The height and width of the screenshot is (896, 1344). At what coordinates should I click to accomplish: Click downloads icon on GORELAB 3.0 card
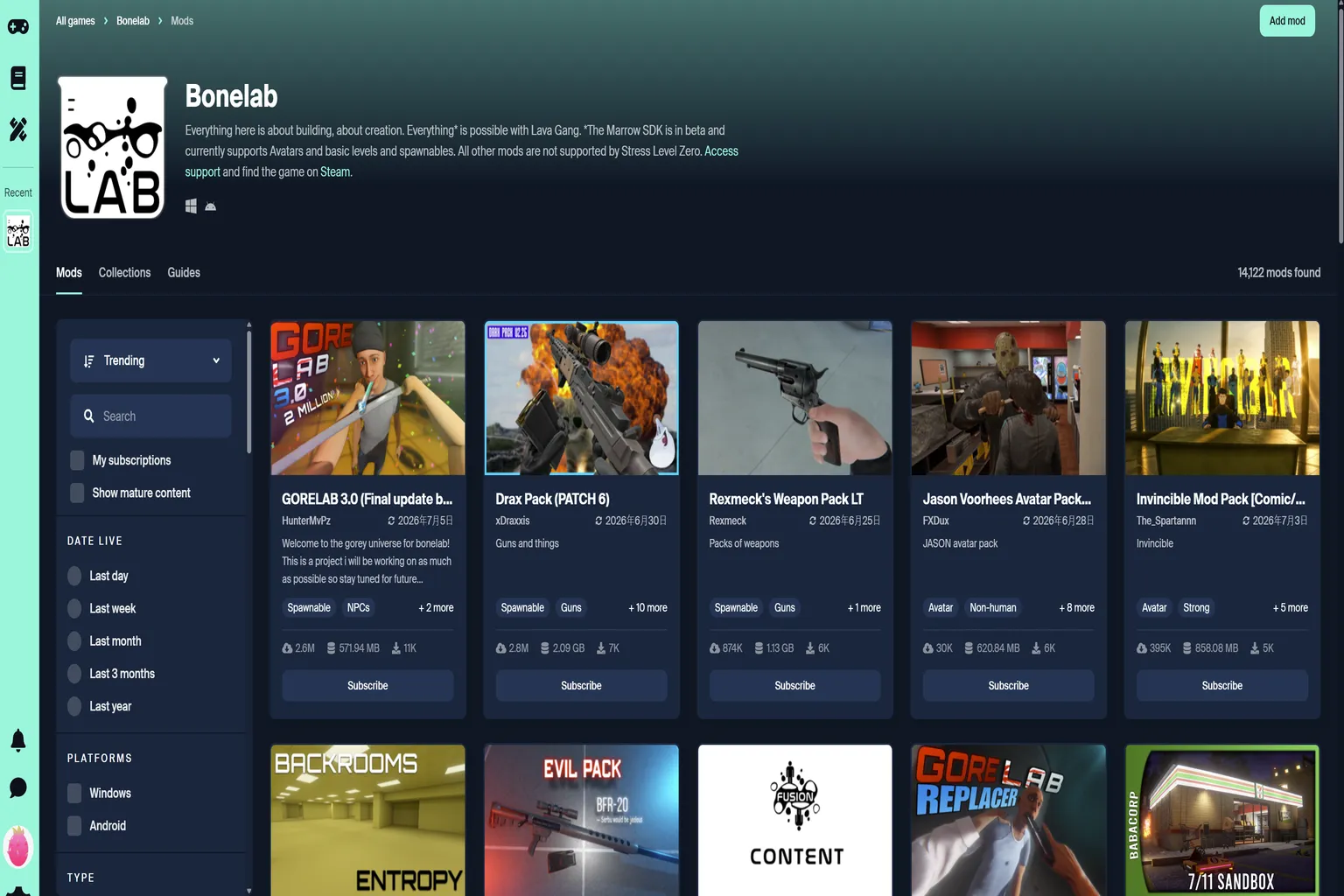pyautogui.click(x=396, y=648)
